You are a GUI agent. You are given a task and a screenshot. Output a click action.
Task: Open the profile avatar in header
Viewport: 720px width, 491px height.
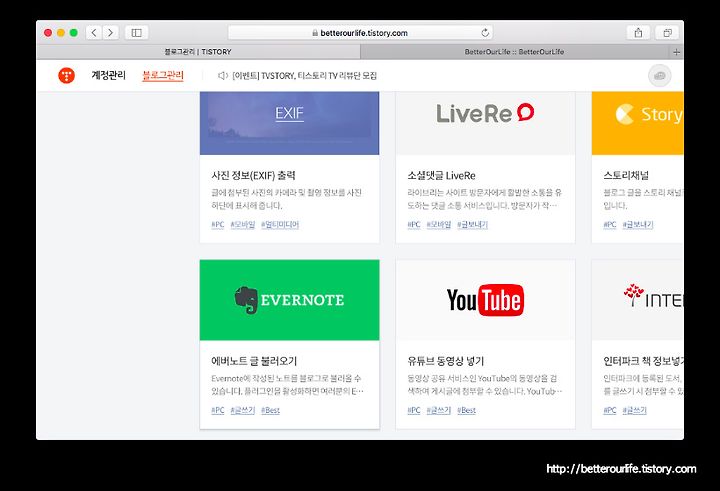pos(659,76)
